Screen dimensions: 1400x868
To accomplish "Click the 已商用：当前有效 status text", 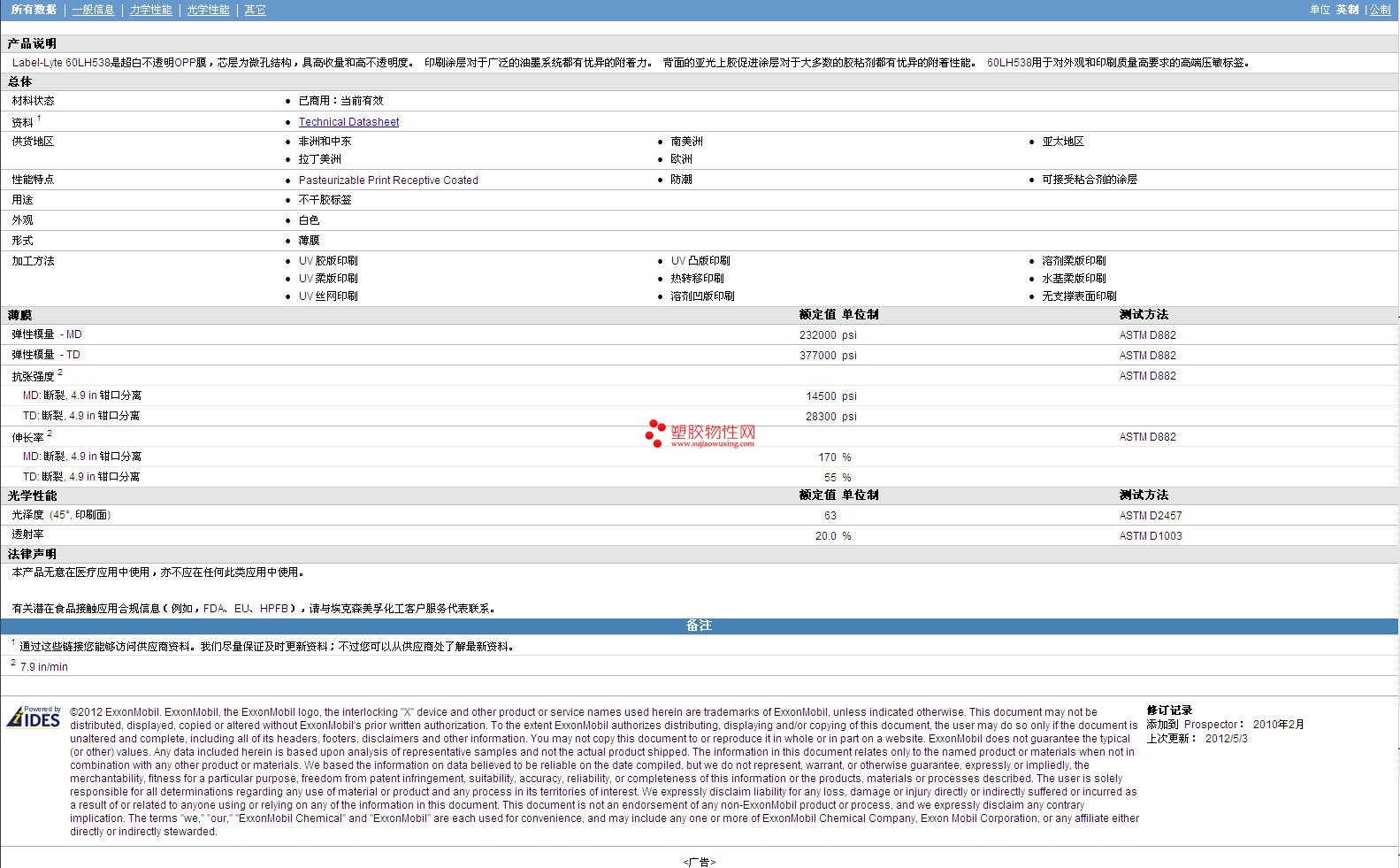I will coord(341,101).
